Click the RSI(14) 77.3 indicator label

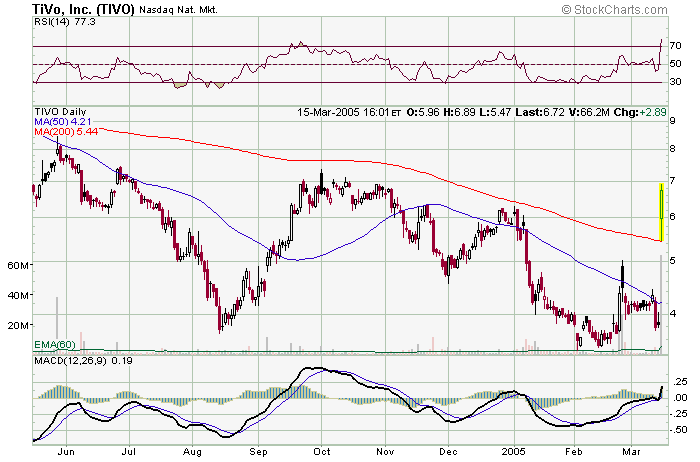(65, 21)
